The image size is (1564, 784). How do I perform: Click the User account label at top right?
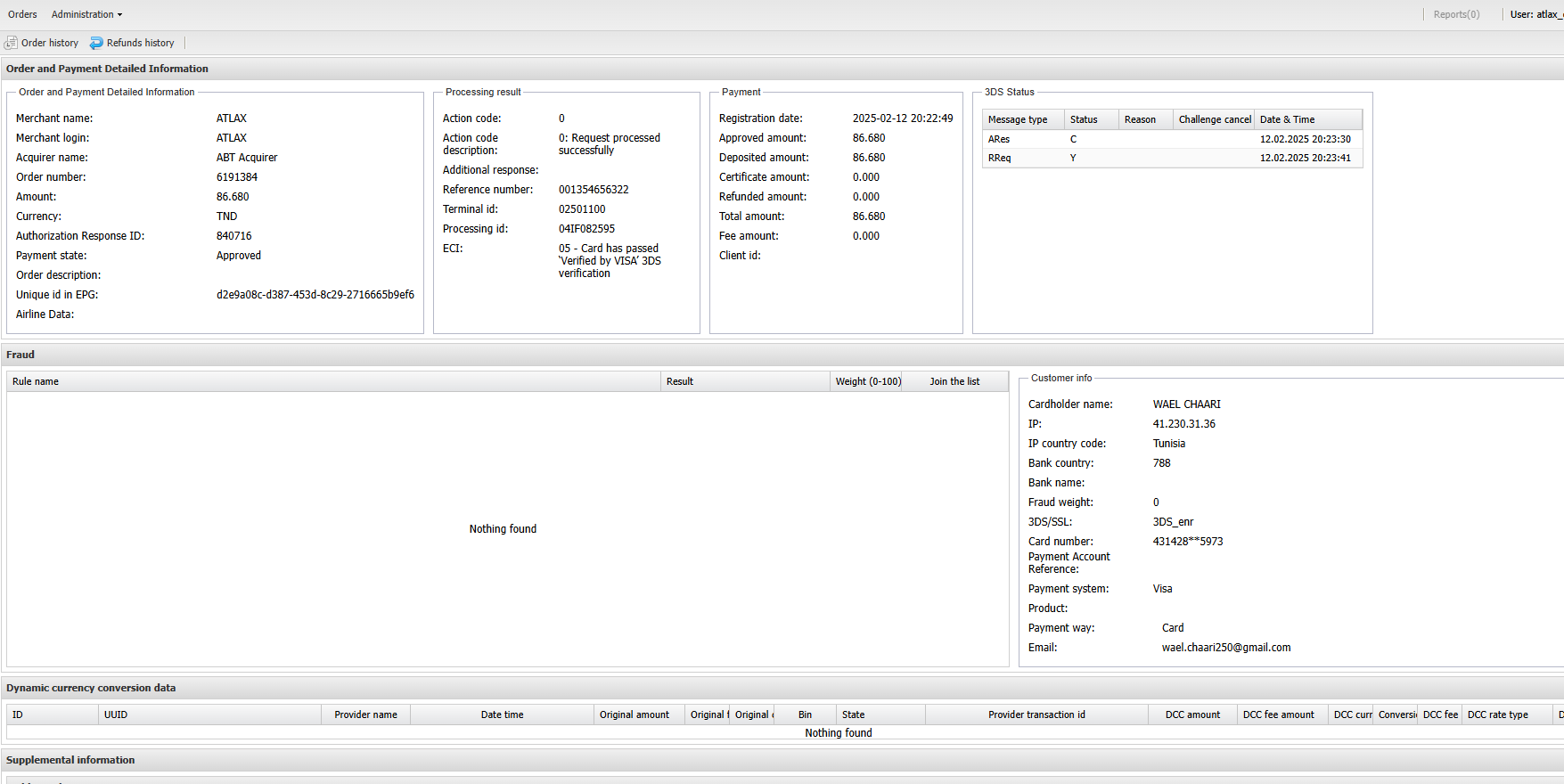coord(1535,14)
